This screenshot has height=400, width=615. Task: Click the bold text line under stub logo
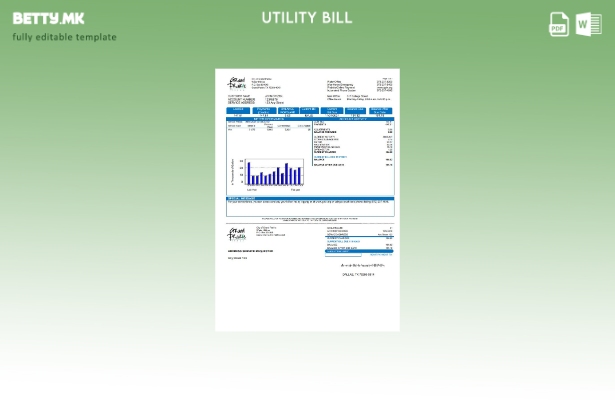(250, 251)
